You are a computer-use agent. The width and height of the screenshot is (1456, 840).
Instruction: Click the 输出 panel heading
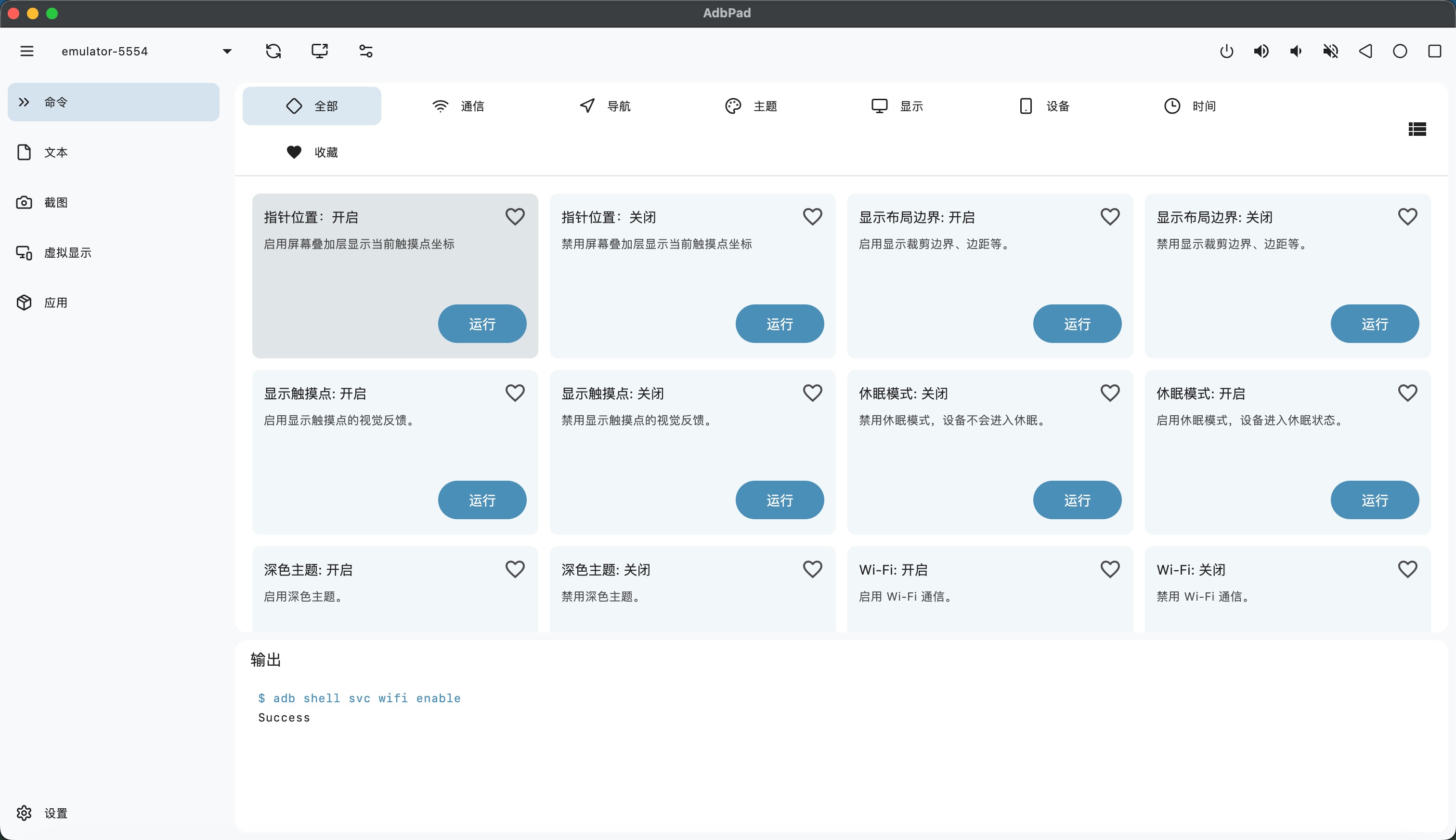click(x=266, y=659)
